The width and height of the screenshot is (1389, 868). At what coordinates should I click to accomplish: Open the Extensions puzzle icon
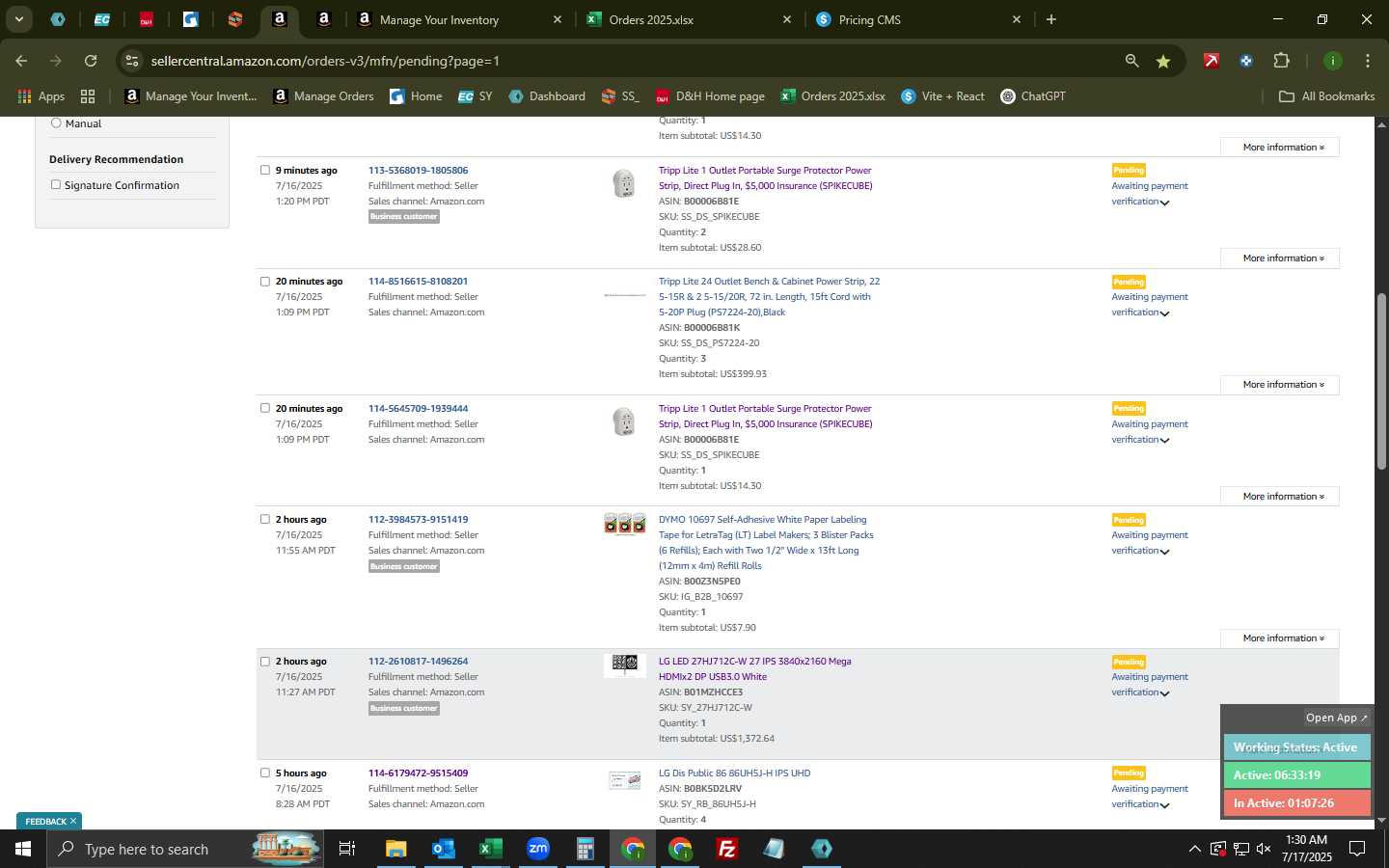pos(1281,61)
